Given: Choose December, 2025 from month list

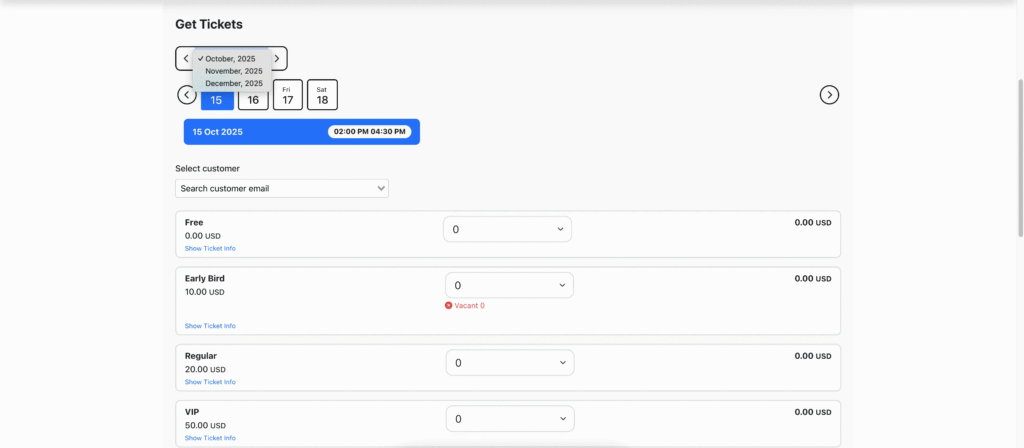Looking at the screenshot, I should [x=234, y=83].
